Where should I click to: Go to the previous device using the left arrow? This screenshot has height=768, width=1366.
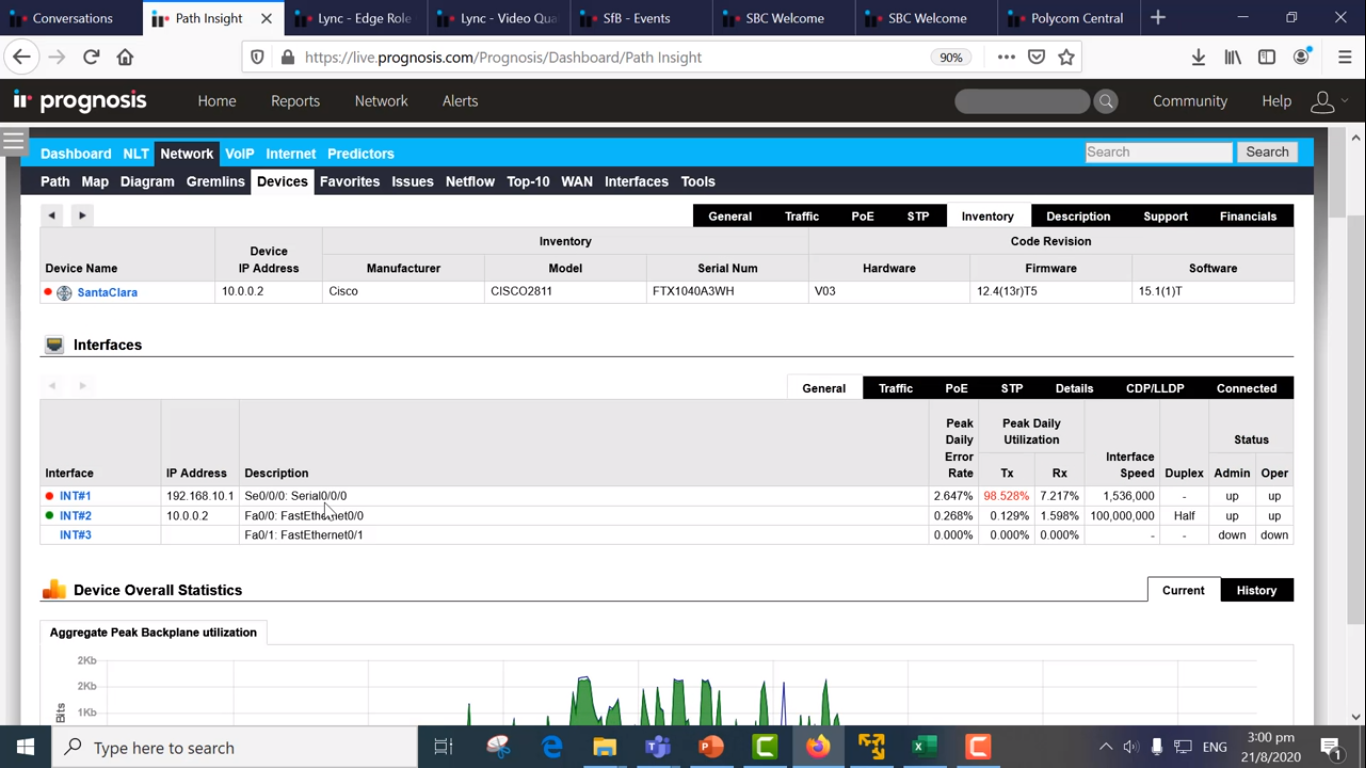tap(52, 215)
